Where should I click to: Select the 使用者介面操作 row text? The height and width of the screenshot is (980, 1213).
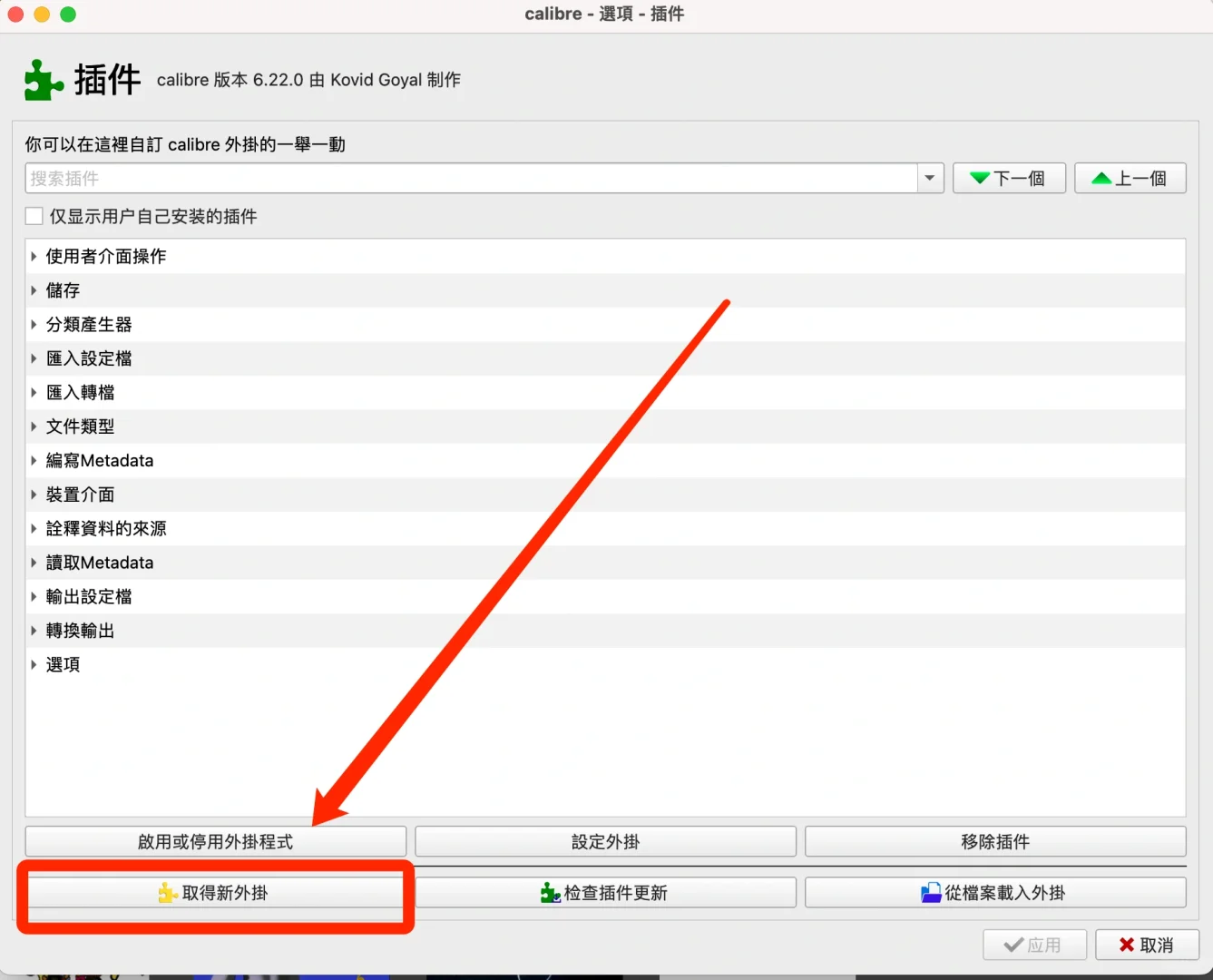click(x=106, y=256)
